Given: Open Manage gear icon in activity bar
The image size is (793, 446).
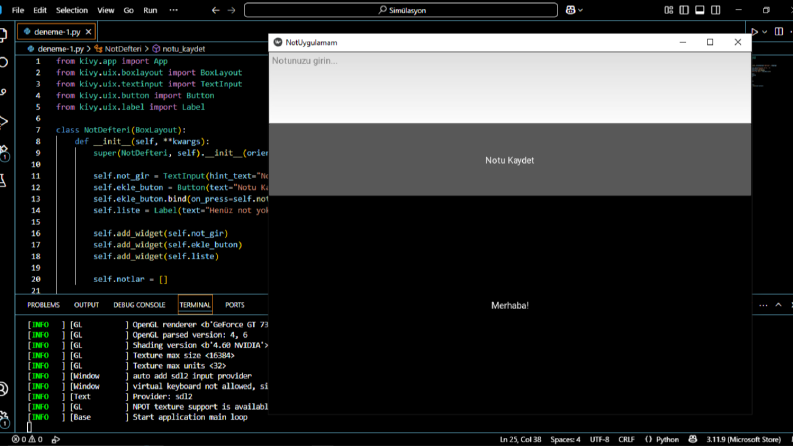Looking at the screenshot, I should tap(4, 419).
